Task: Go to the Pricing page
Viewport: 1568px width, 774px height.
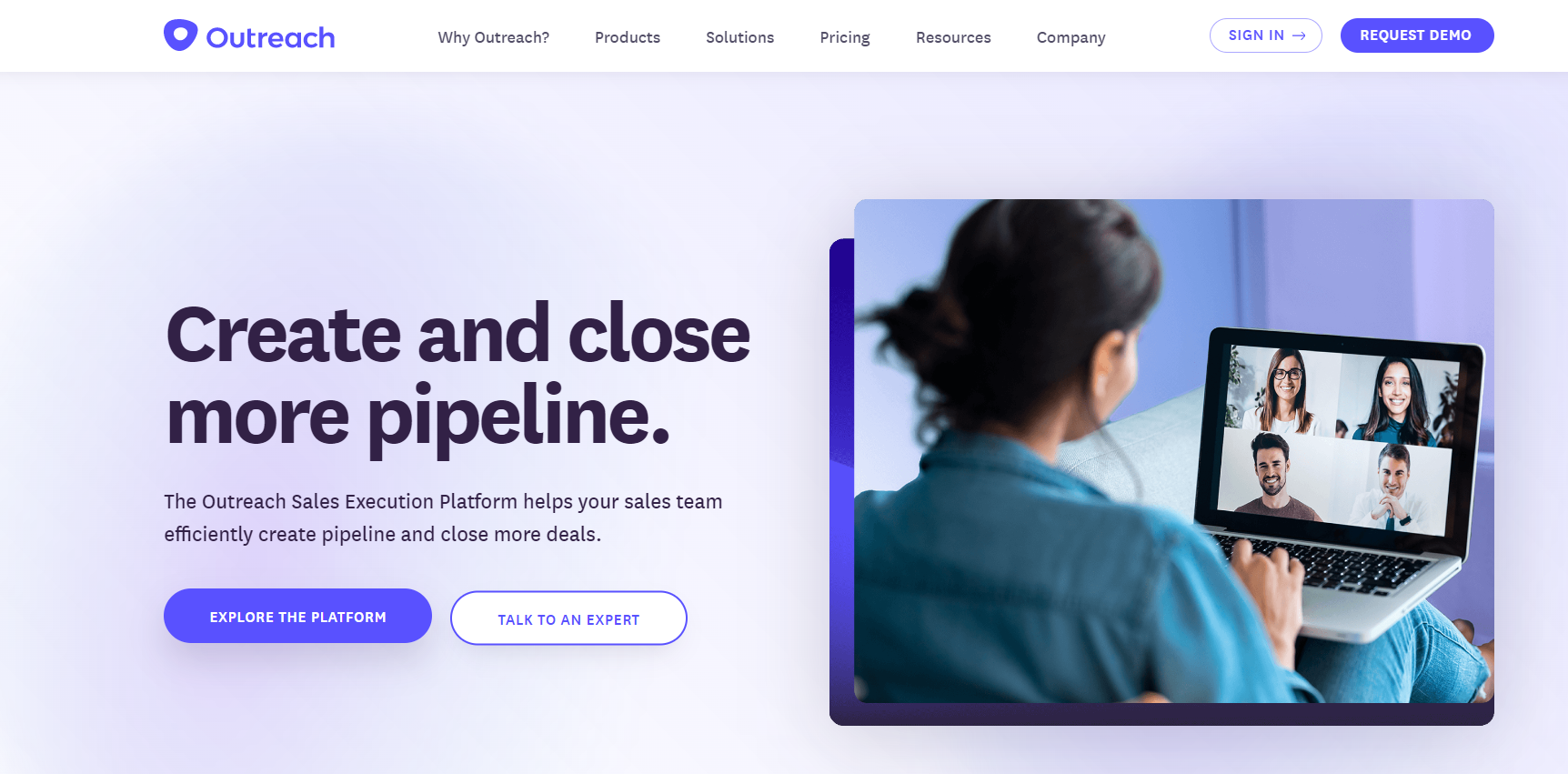Action: click(845, 37)
